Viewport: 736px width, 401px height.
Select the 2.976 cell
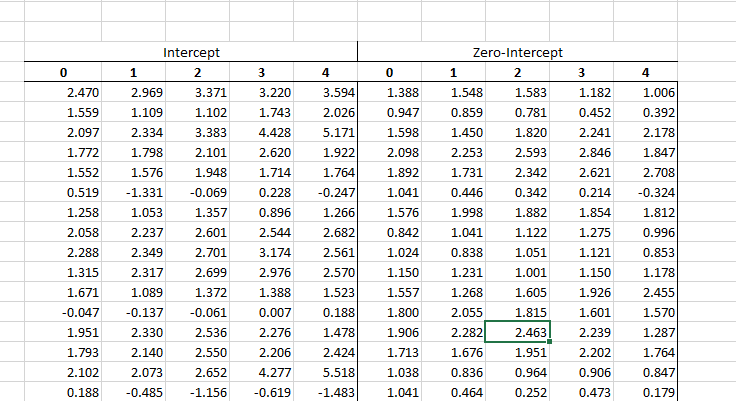(261, 272)
